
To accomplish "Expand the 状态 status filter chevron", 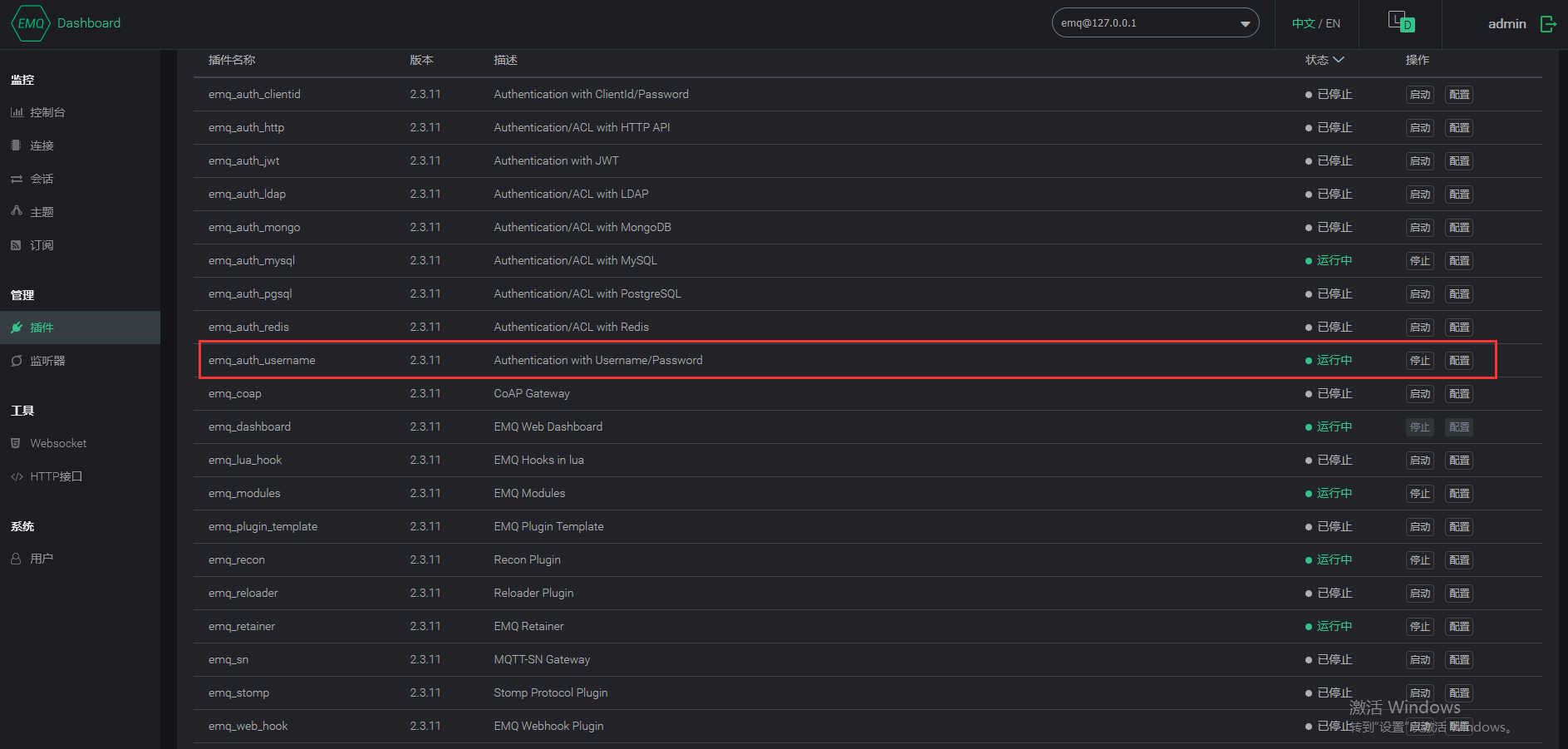I will point(1338,60).
